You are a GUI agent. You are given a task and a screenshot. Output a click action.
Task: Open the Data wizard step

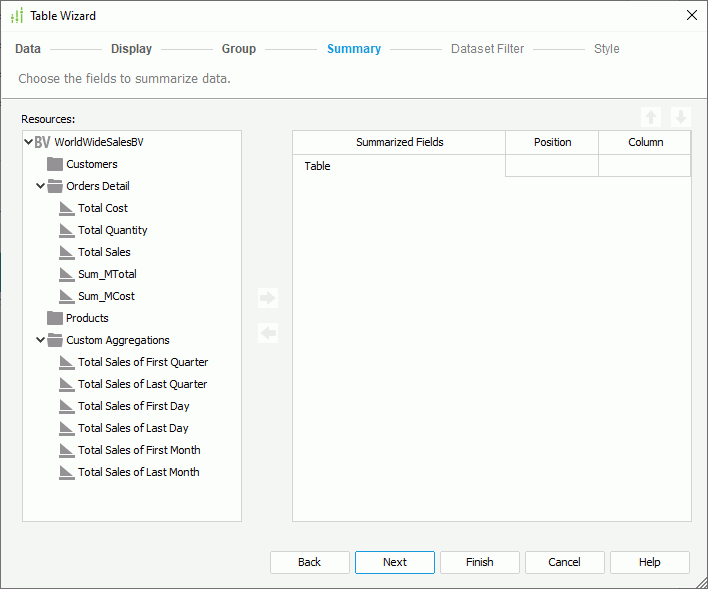pos(28,49)
